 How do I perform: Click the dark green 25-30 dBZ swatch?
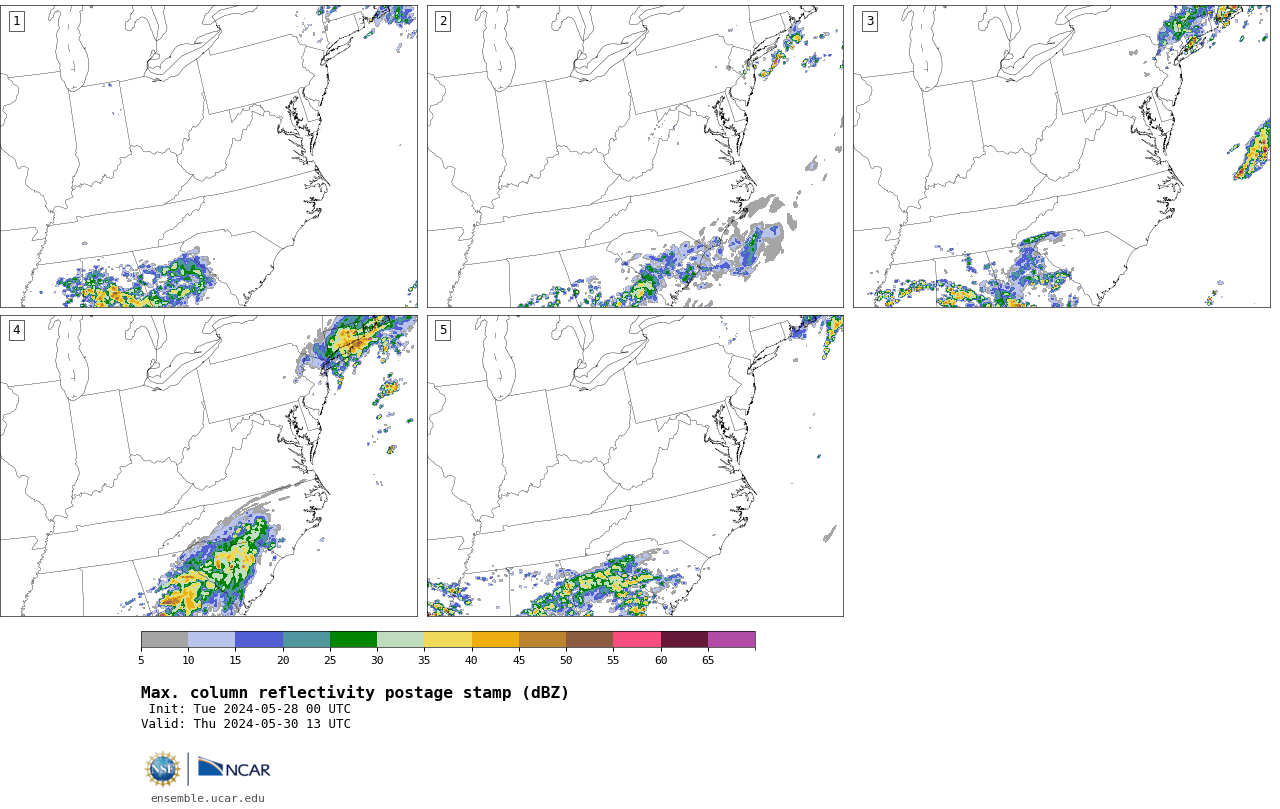[353, 640]
